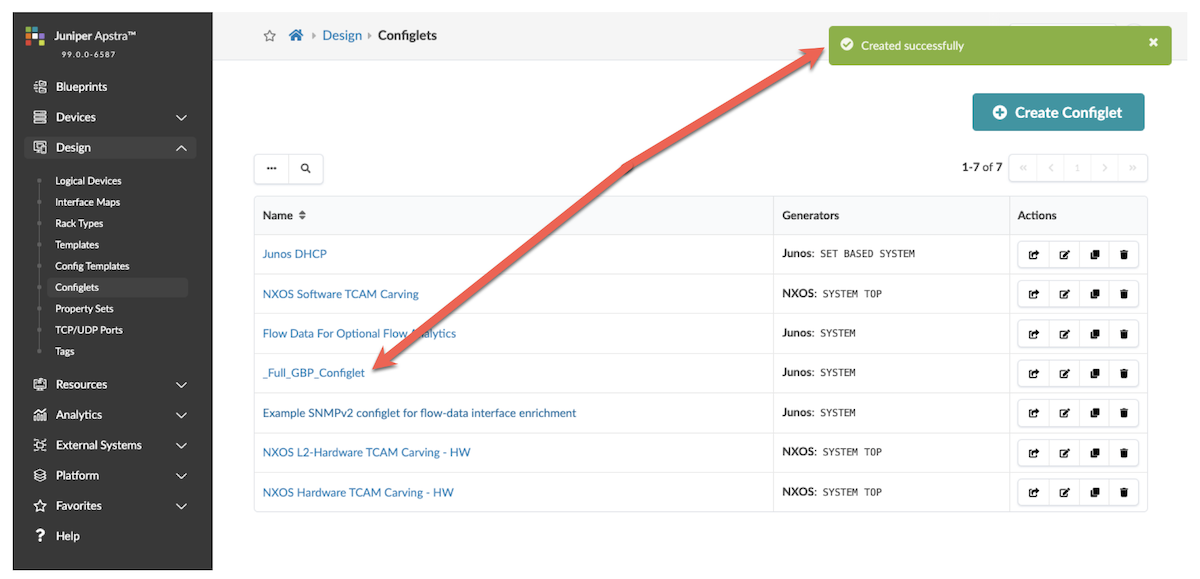Select Config Templates under Design
The width and height of the screenshot is (1200, 579).
(92, 266)
